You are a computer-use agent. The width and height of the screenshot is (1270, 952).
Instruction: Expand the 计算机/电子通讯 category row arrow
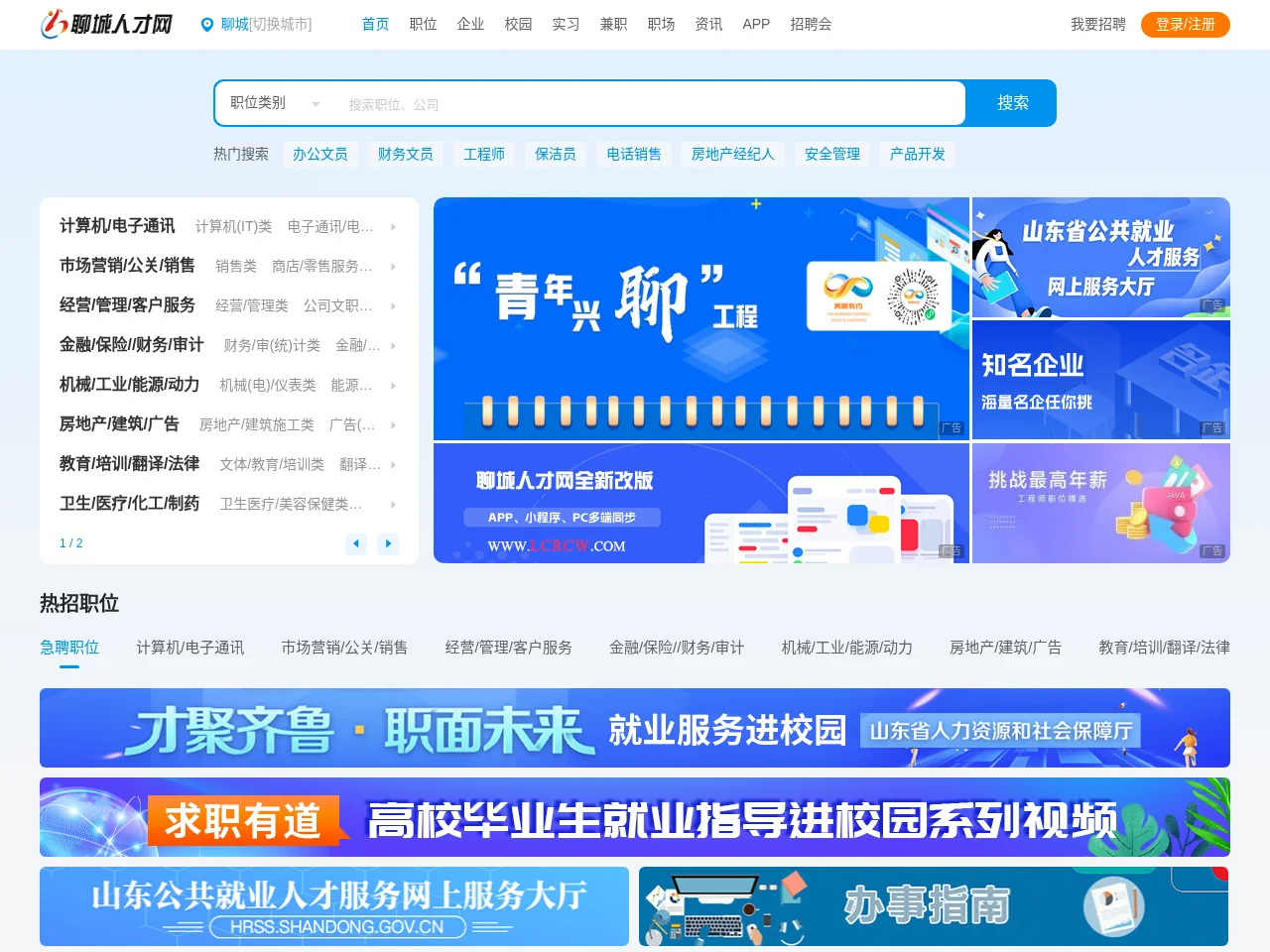click(x=394, y=227)
